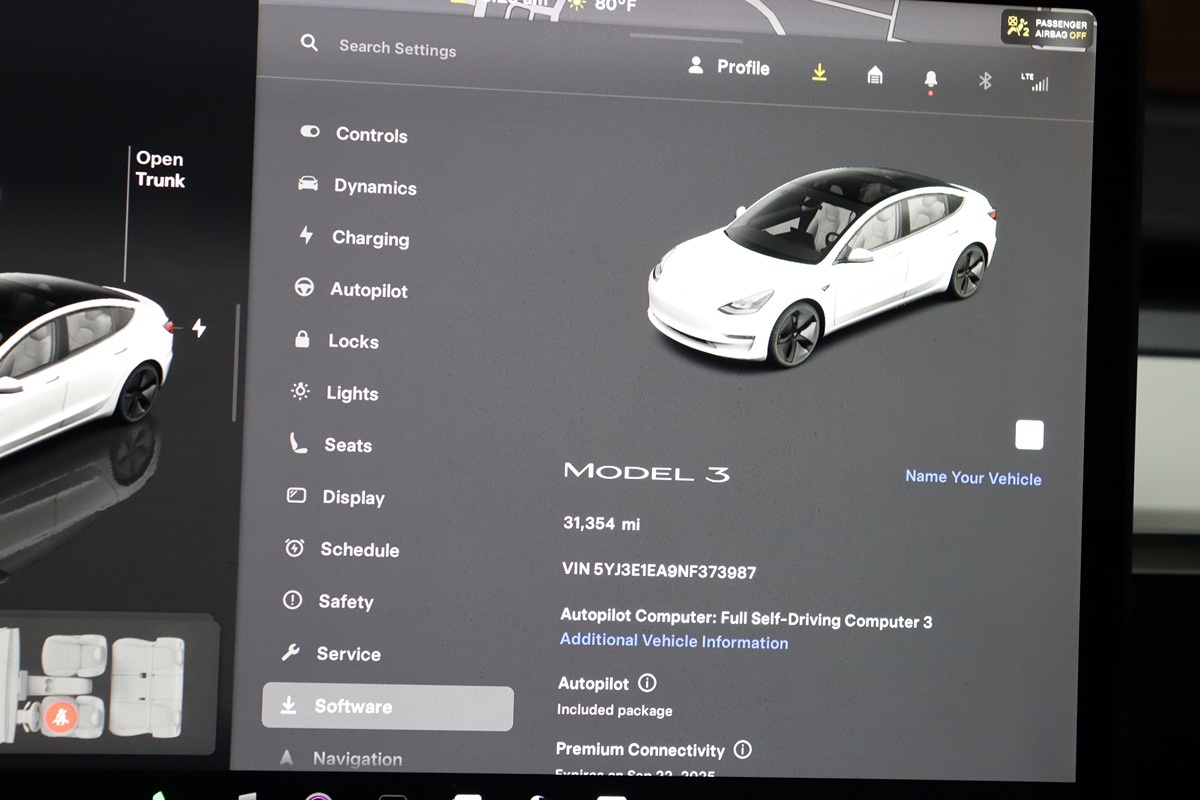This screenshot has height=800, width=1200.
Task: Show info for Autopilot package
Action: (647, 683)
